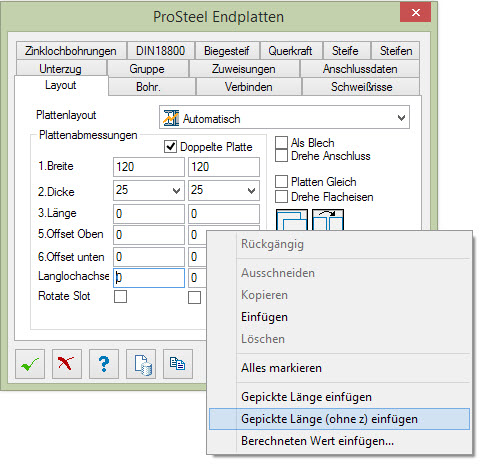494x472 pixels.
Task: Click second Länge input field
Action: (x=224, y=214)
